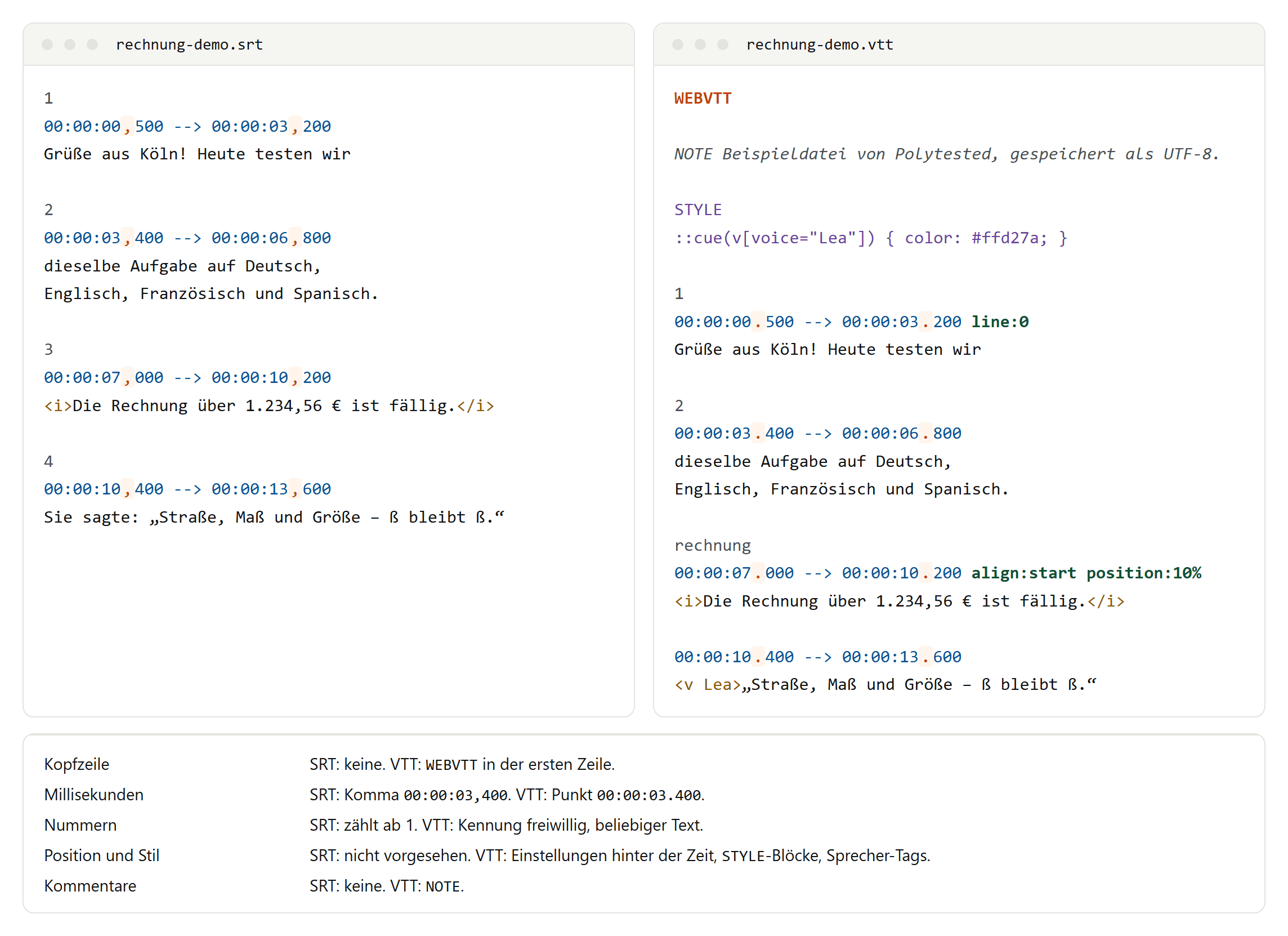The height and width of the screenshot is (936, 1288).
Task: Click SRT line starting 'Sie sagte:'
Action: [x=274, y=517]
